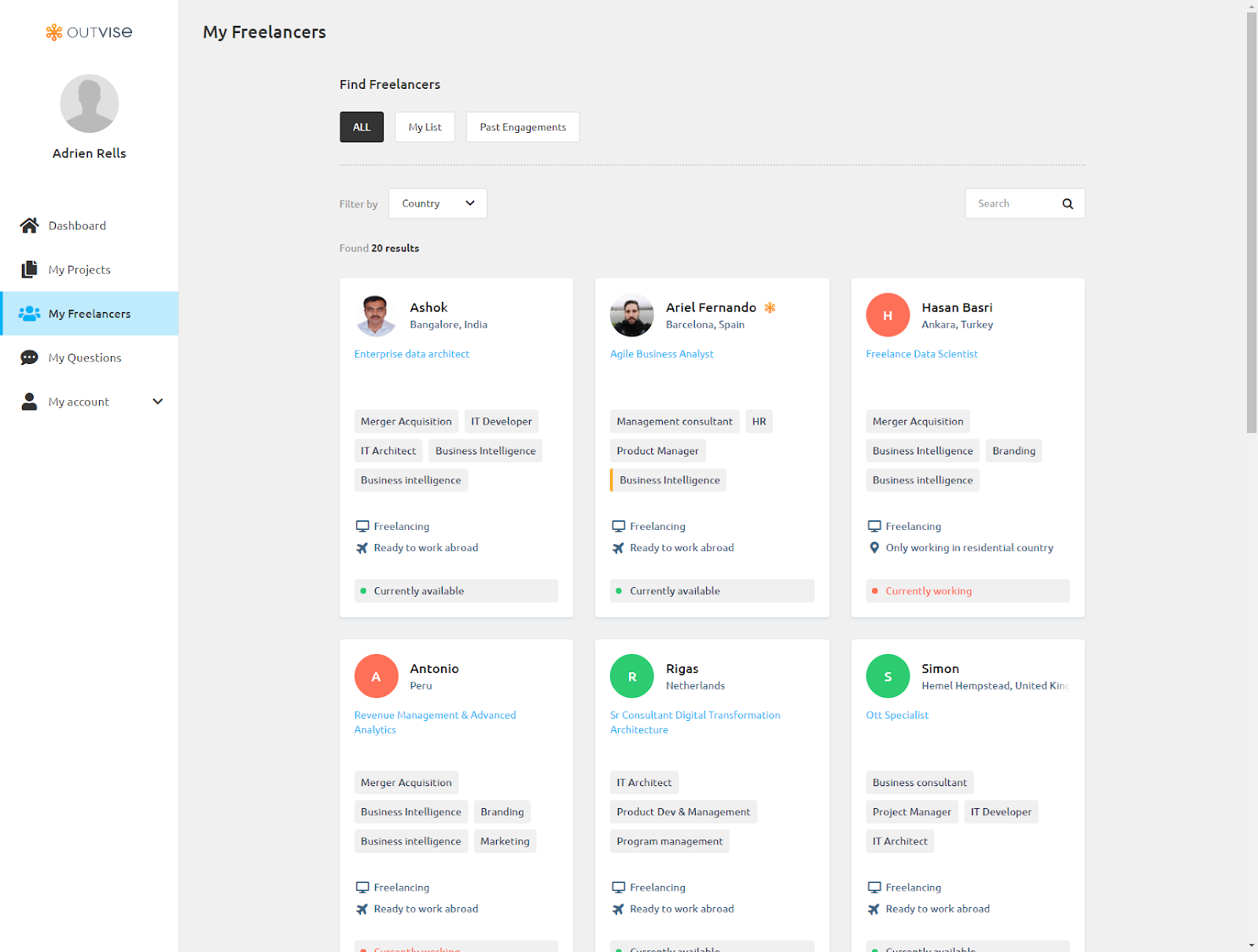Screen dimensions: 1258x952
Task: Click the Outvise logo in sidebar
Action: point(89,32)
